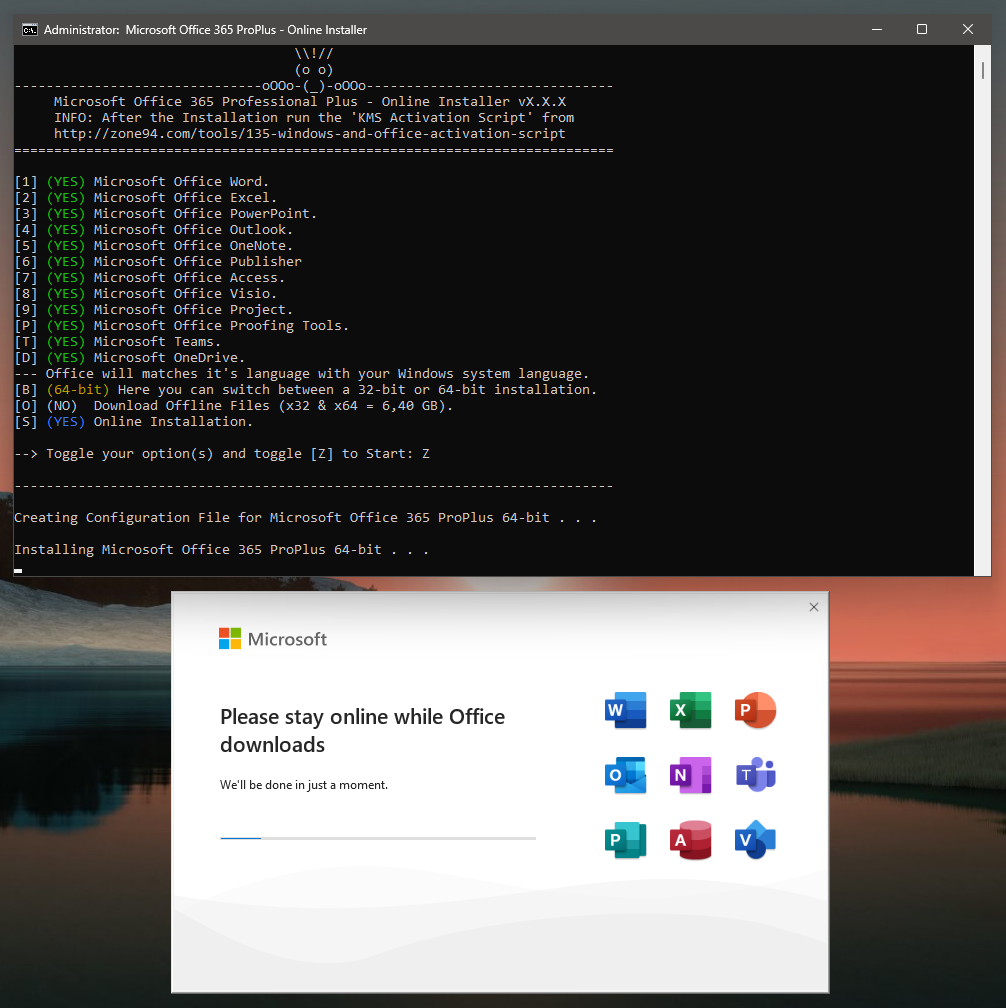Click the (NO) Download Offline Files option
Viewport: 1006px width, 1008px height.
[62, 406]
